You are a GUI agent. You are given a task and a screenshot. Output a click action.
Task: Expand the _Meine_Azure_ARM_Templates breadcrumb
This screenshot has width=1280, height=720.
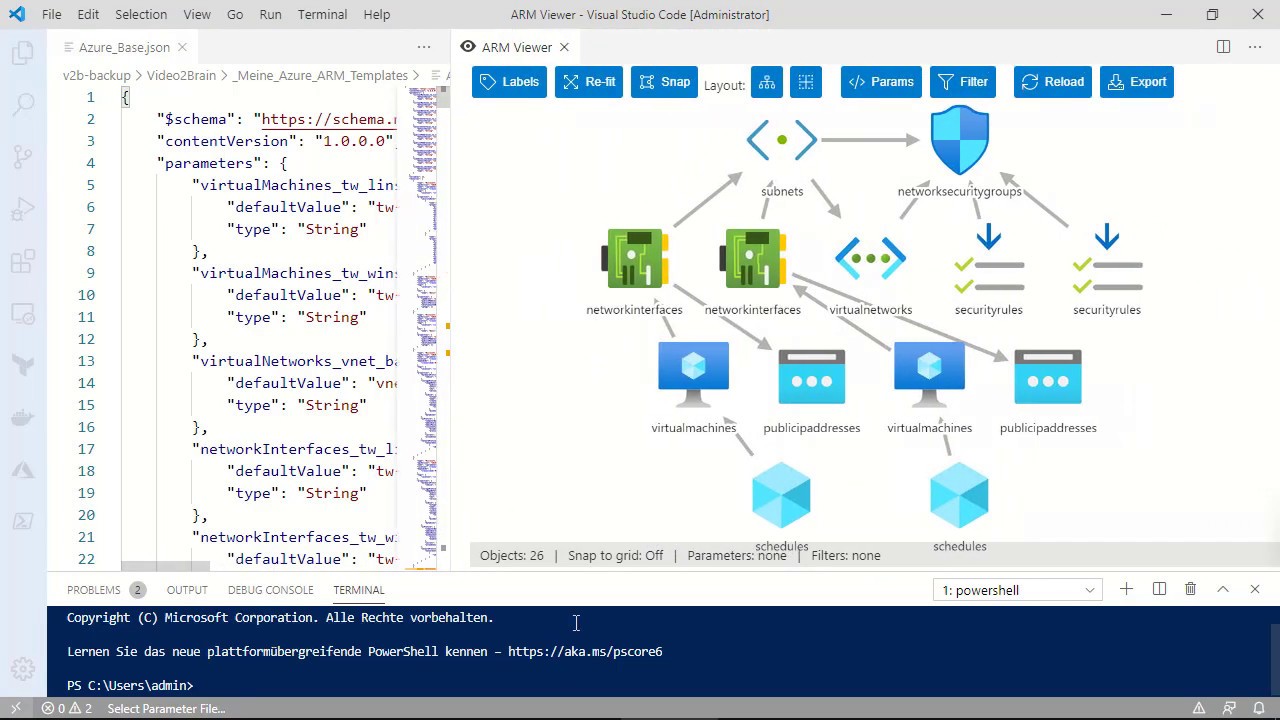pos(320,75)
